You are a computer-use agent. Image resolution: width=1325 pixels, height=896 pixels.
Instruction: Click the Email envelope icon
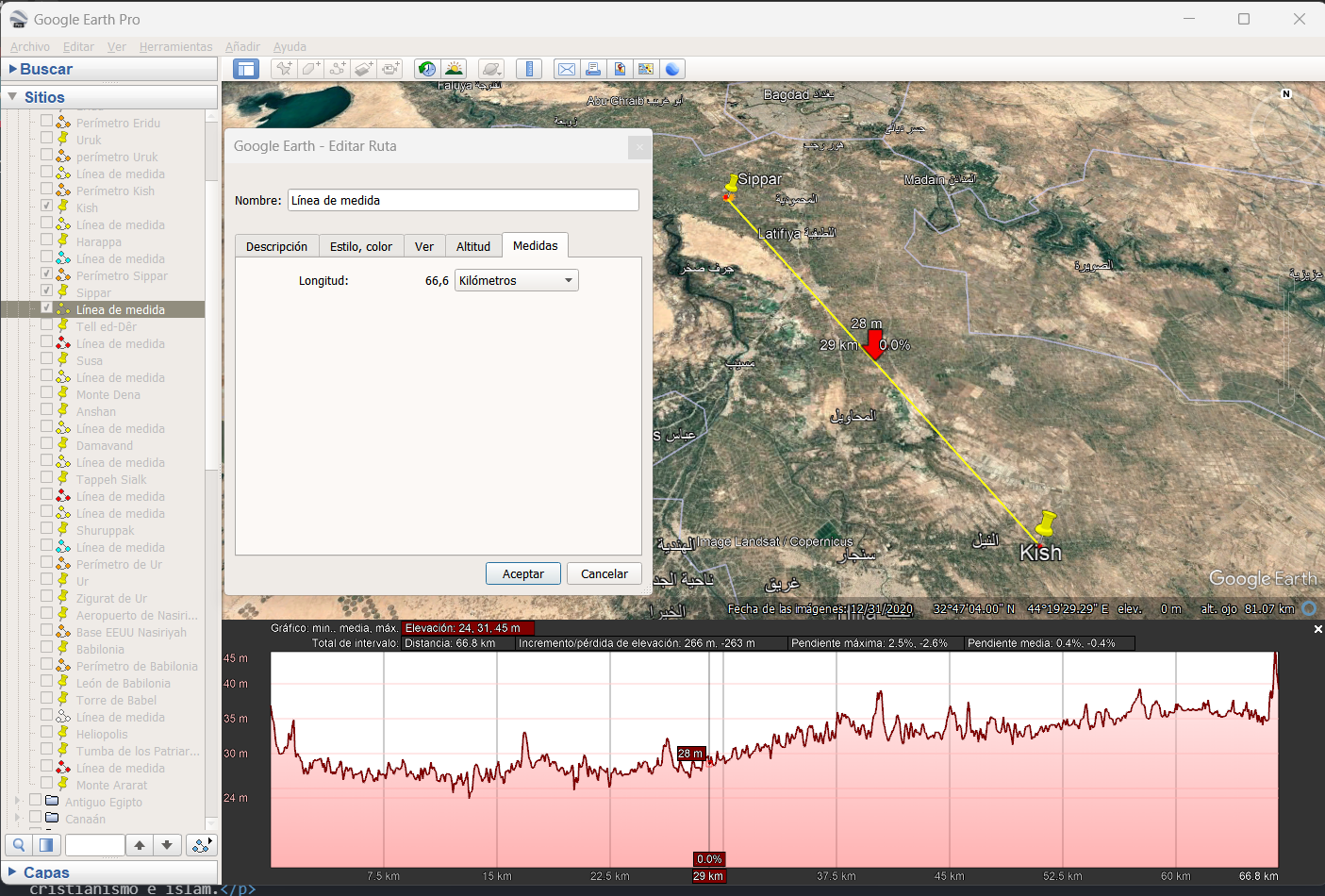coord(566,69)
